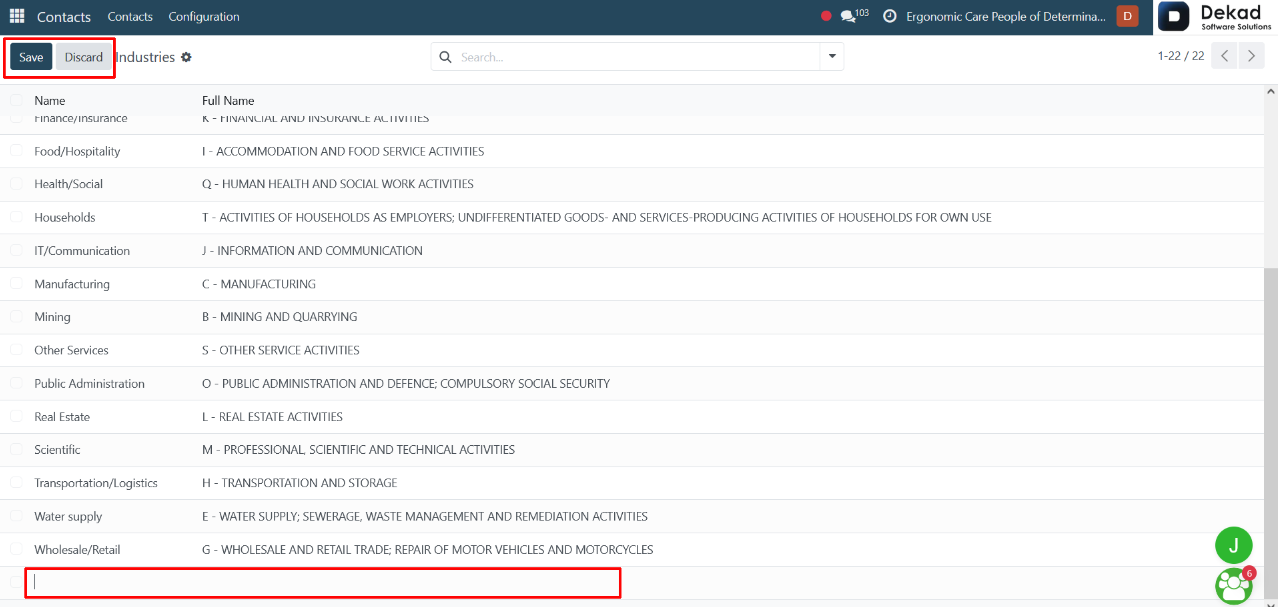Open the conversations icon showing 103
Screen dimensions: 1278x607
[854, 16]
